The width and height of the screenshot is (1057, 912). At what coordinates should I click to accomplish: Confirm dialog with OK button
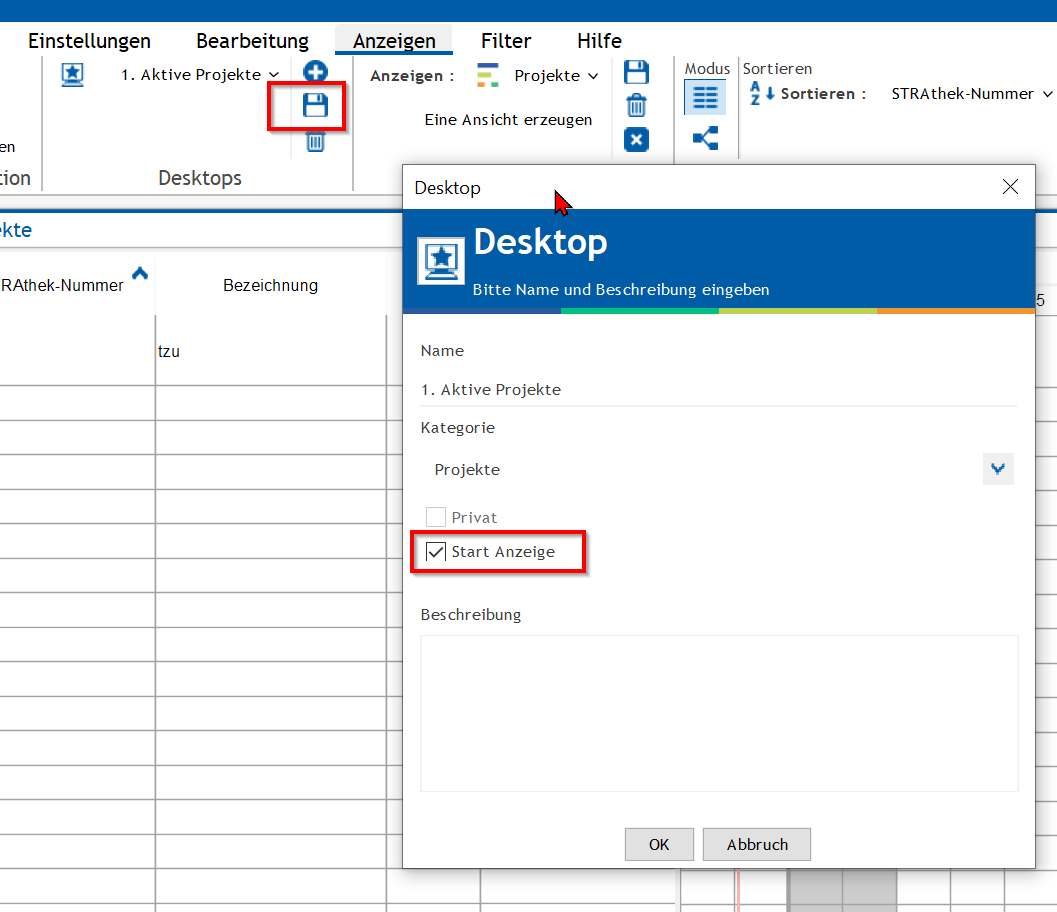click(x=659, y=844)
